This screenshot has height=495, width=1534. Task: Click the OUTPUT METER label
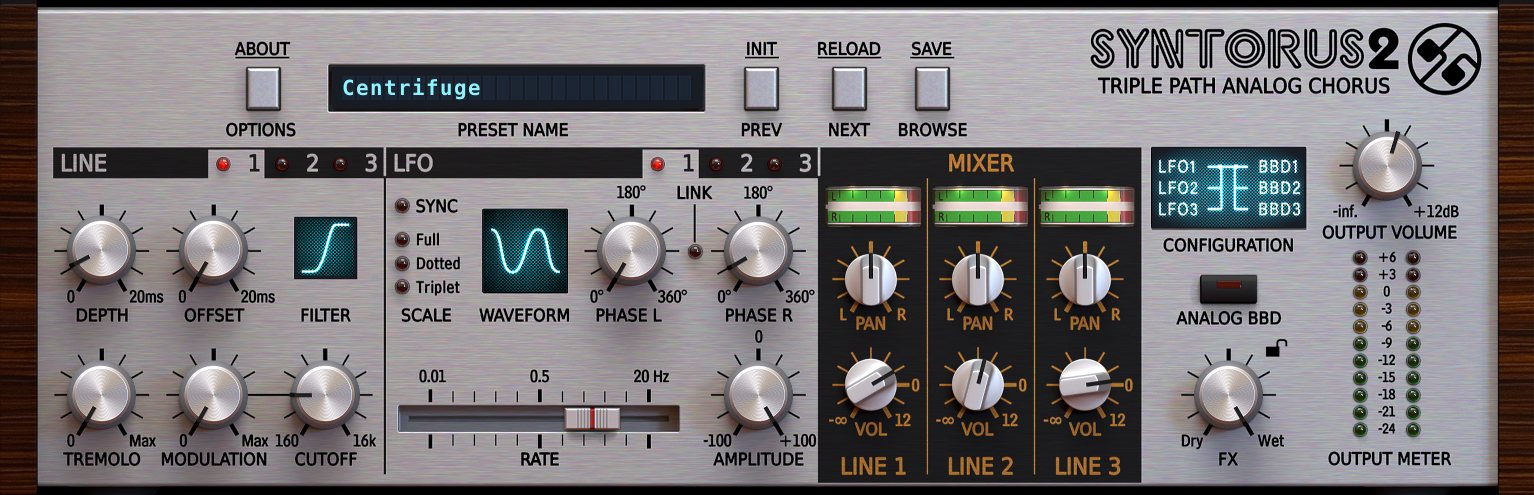(x=1389, y=459)
